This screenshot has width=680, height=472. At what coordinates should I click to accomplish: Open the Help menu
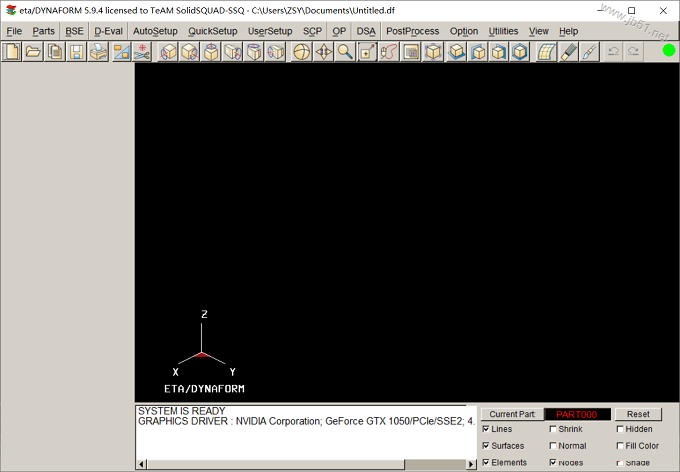(x=569, y=31)
